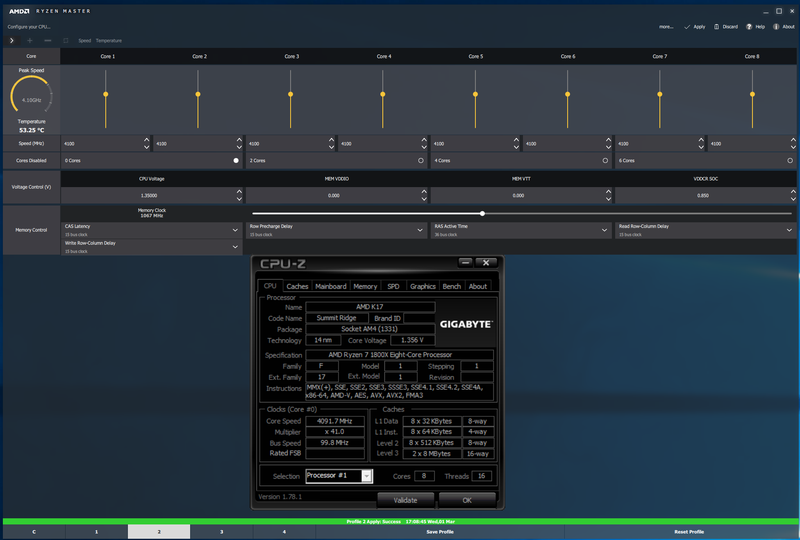Click the Apply checkmark icon
Image resolution: width=800 pixels, height=540 pixels.
pos(687,27)
